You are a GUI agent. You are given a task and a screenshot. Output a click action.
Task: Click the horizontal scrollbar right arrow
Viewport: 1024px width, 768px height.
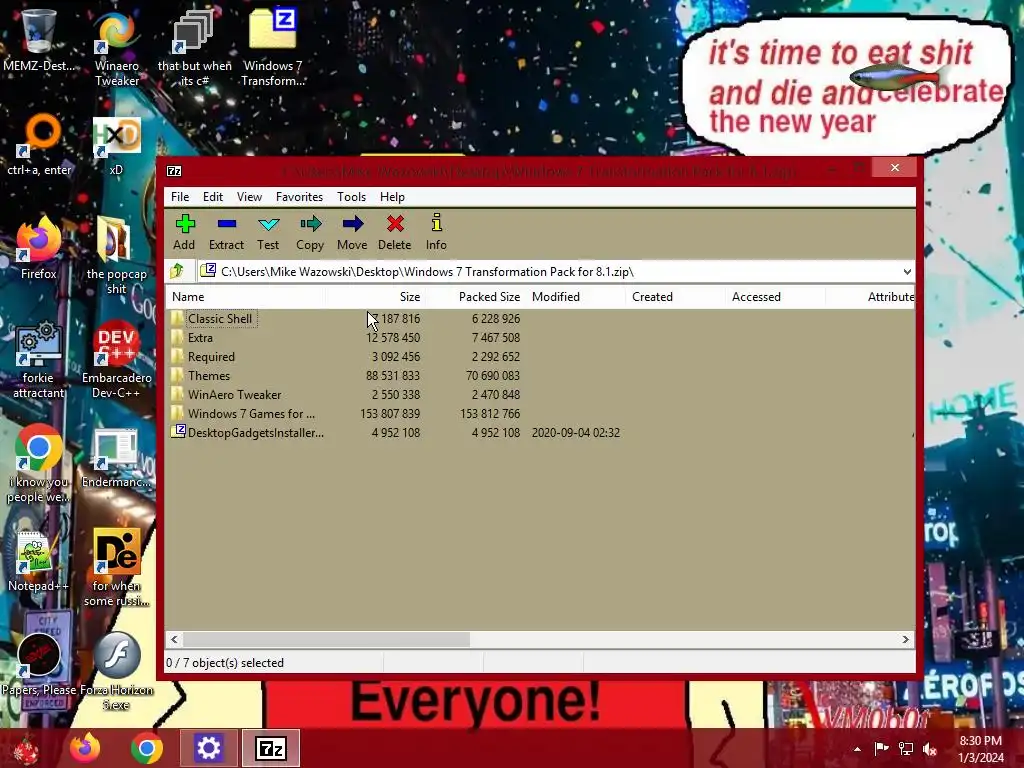906,639
